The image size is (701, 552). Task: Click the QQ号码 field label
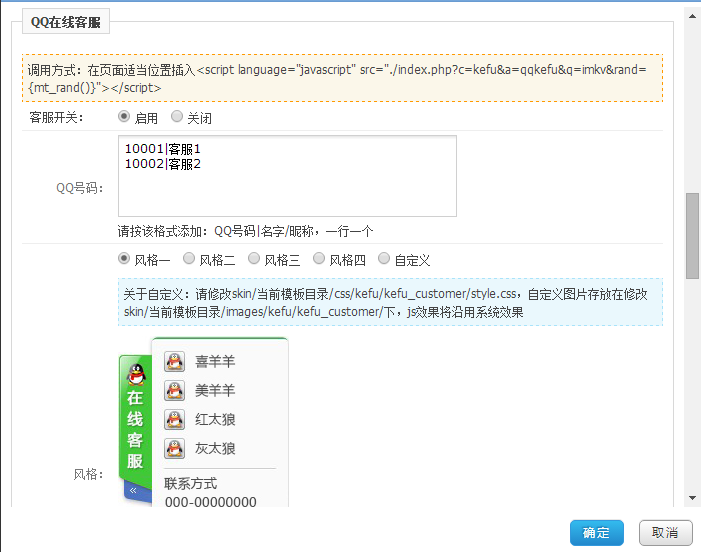[x=80, y=188]
